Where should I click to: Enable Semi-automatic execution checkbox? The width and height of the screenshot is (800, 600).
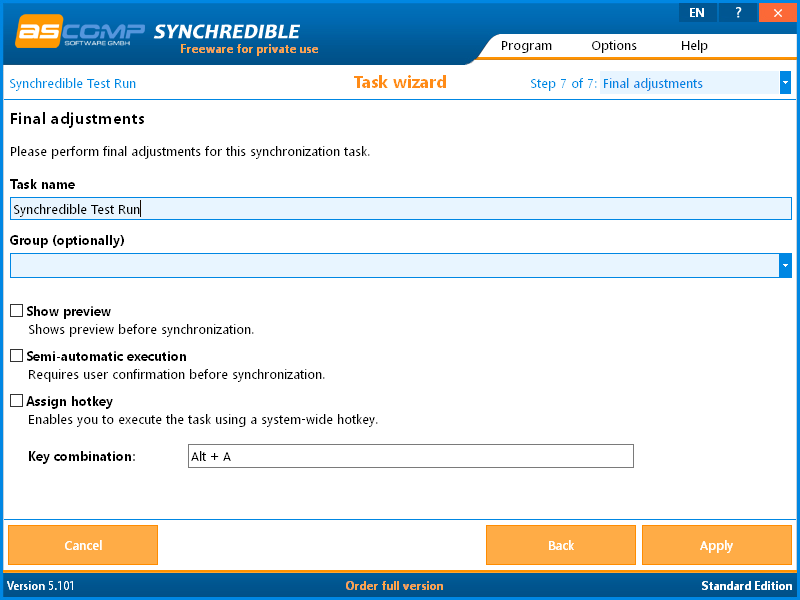pos(17,356)
